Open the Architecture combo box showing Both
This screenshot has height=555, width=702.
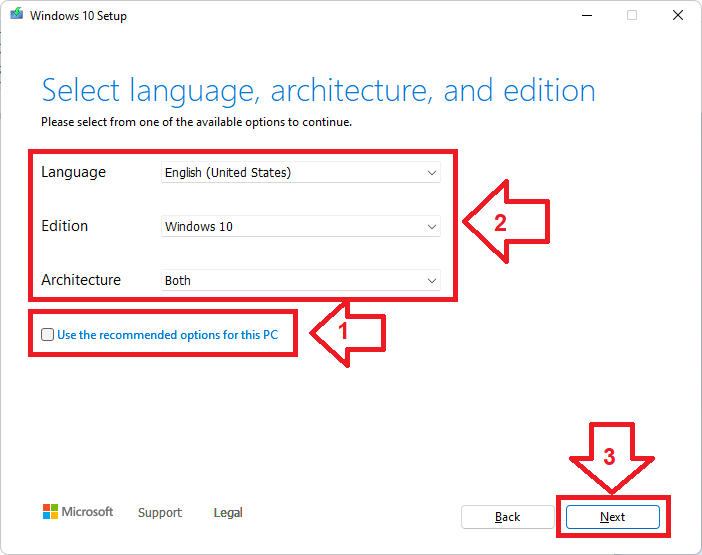pos(301,280)
